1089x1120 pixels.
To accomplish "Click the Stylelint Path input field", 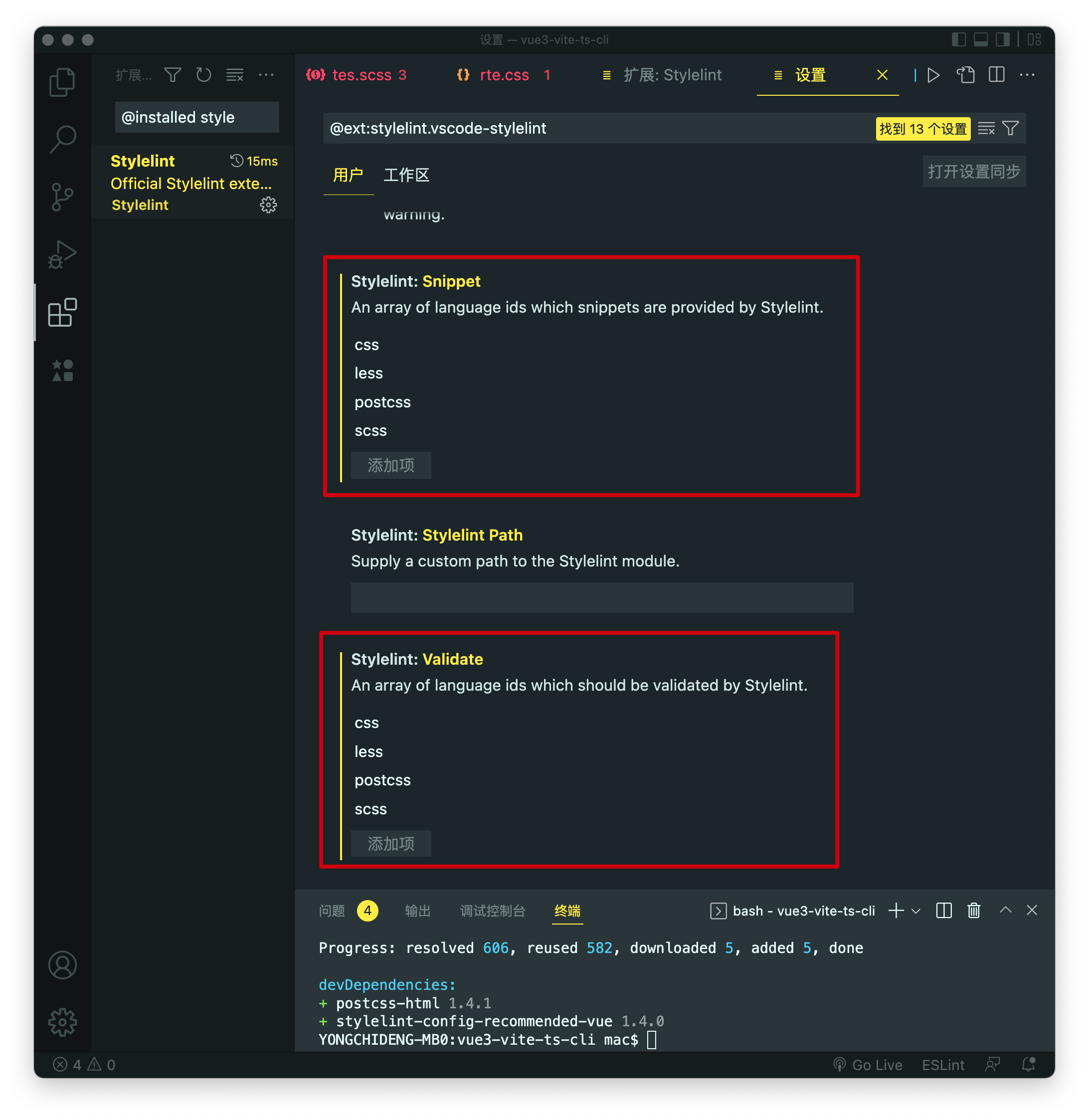I will (x=602, y=597).
